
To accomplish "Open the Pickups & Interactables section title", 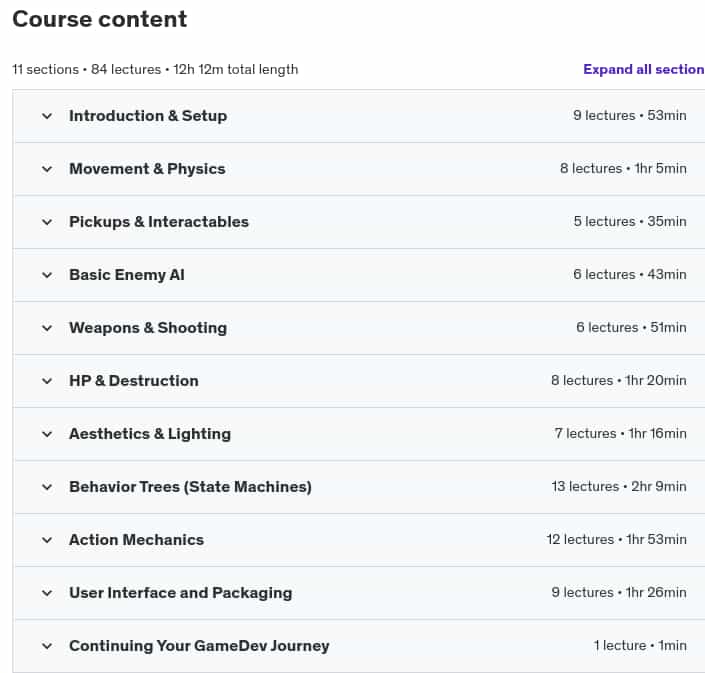I will coord(159,222).
